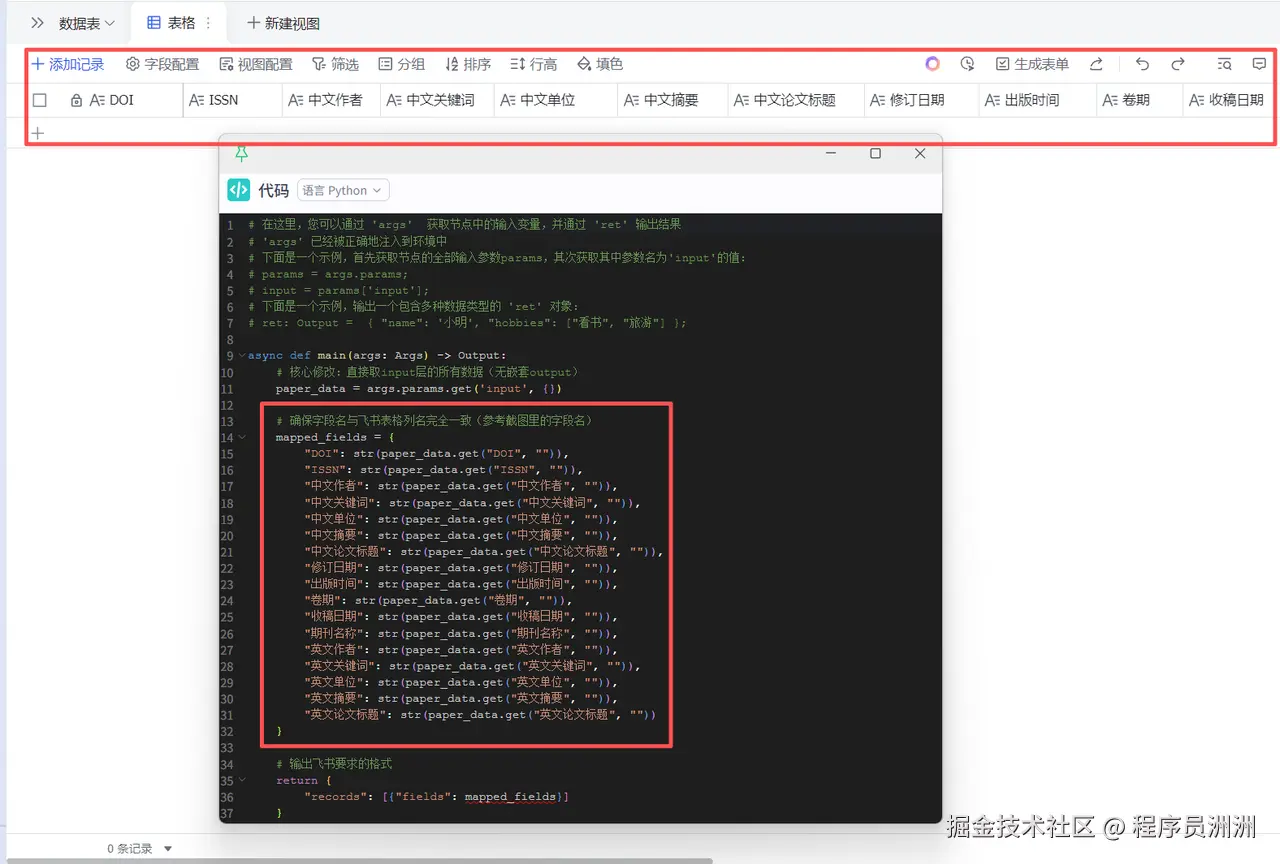Open the 填色 fill color option
1280x864 pixels.
pyautogui.click(x=600, y=64)
